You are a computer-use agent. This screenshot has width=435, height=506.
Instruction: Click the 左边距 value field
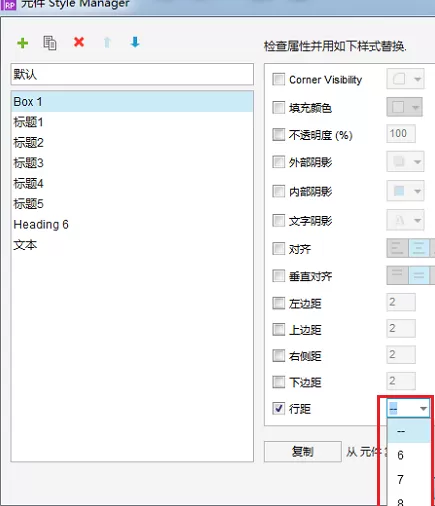pos(401,302)
